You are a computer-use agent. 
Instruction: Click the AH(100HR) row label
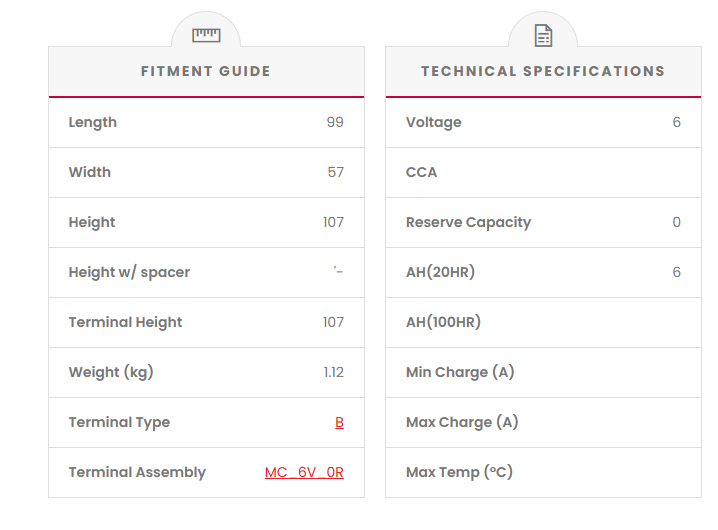click(x=444, y=322)
